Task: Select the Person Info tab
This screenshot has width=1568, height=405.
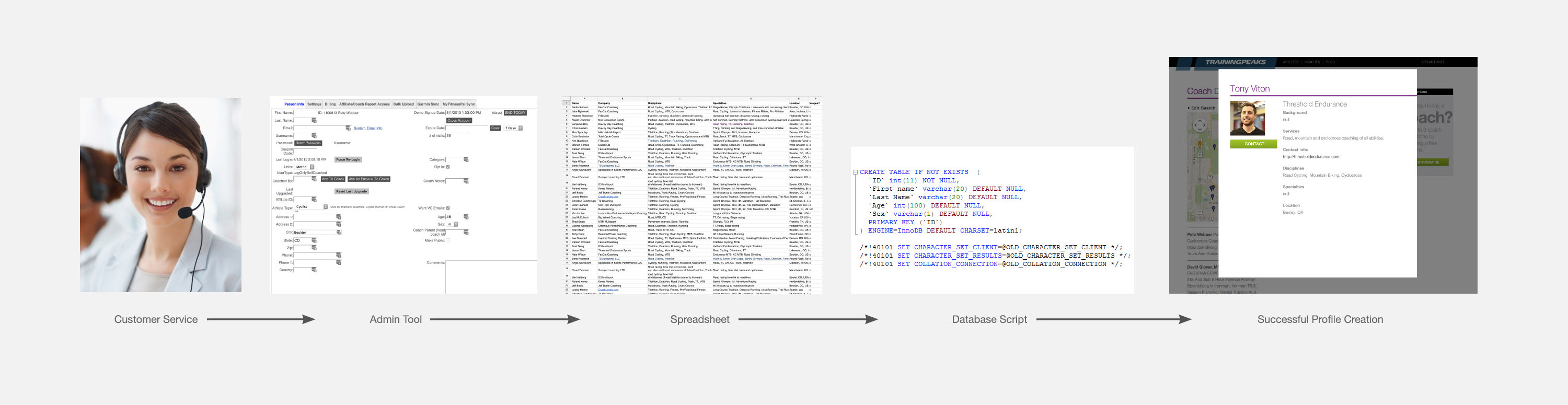Action: pos(295,104)
